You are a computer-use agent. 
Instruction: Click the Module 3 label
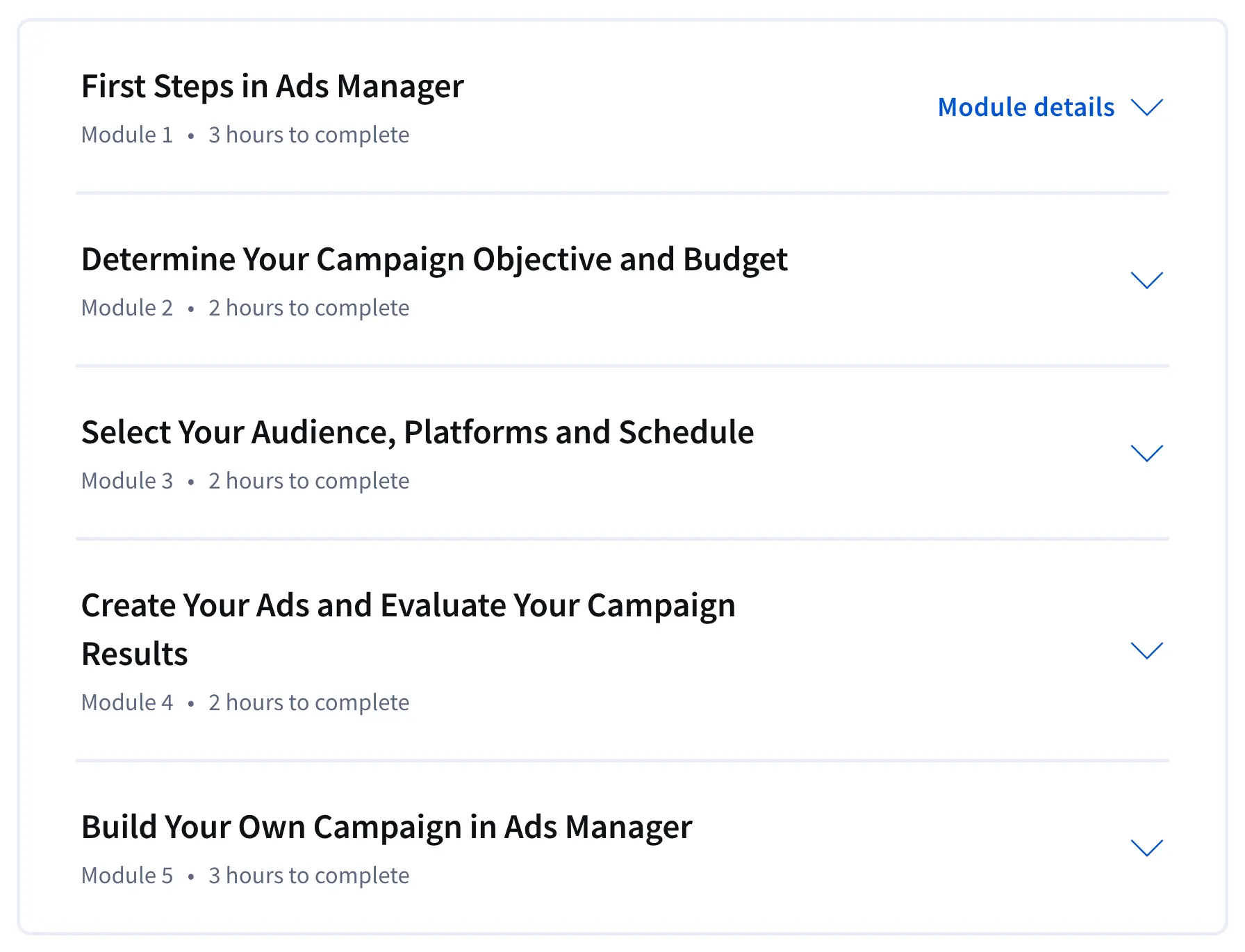127,481
